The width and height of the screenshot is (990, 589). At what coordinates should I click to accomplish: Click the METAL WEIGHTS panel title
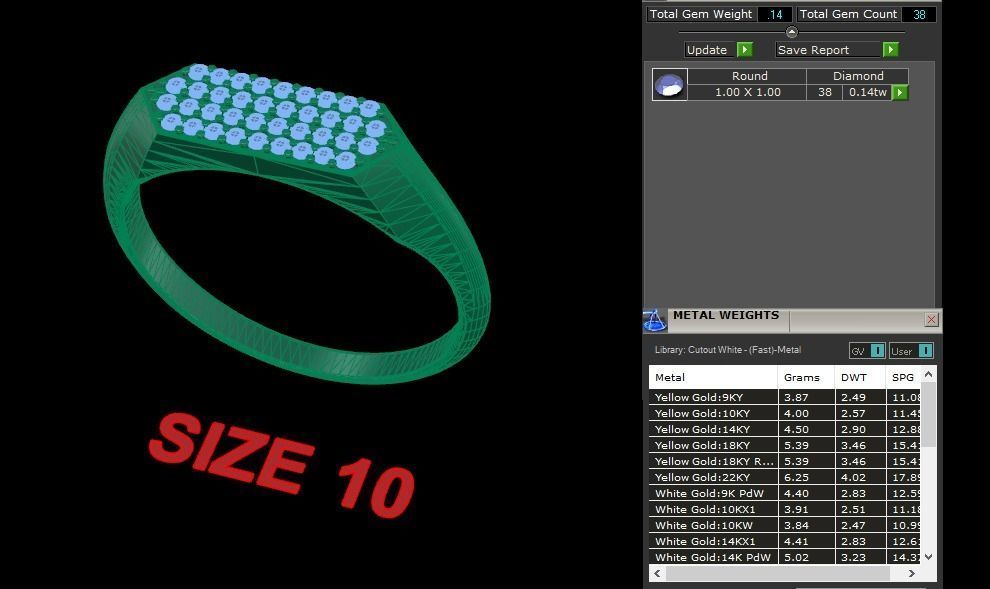point(725,315)
